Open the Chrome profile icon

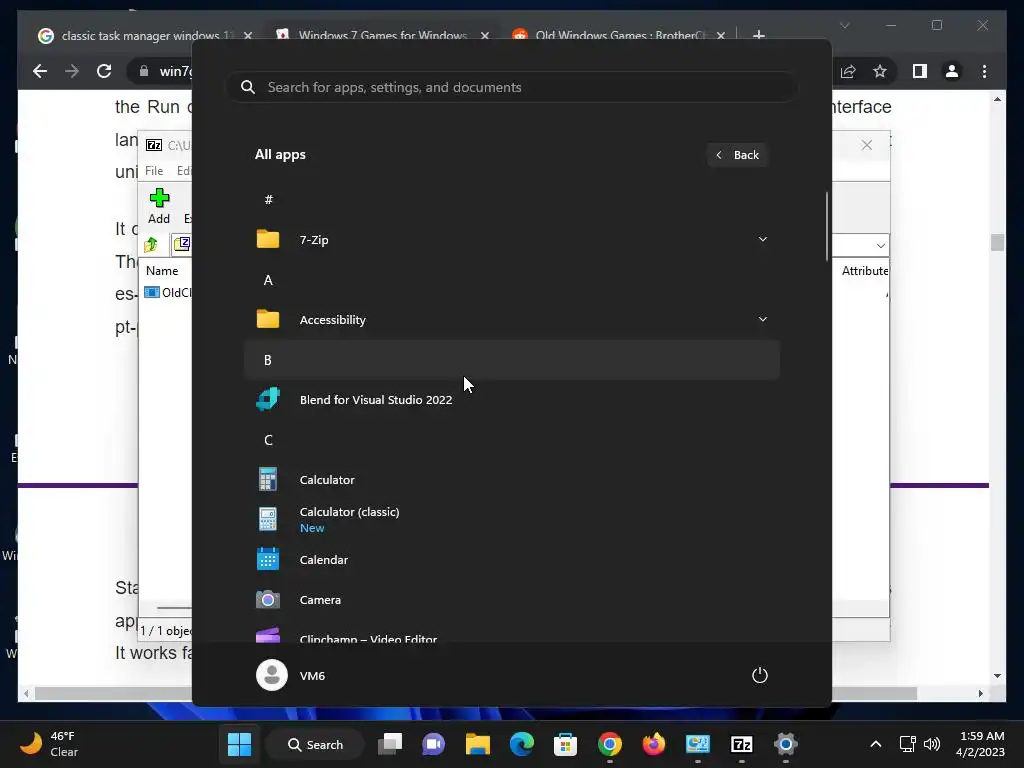(952, 71)
